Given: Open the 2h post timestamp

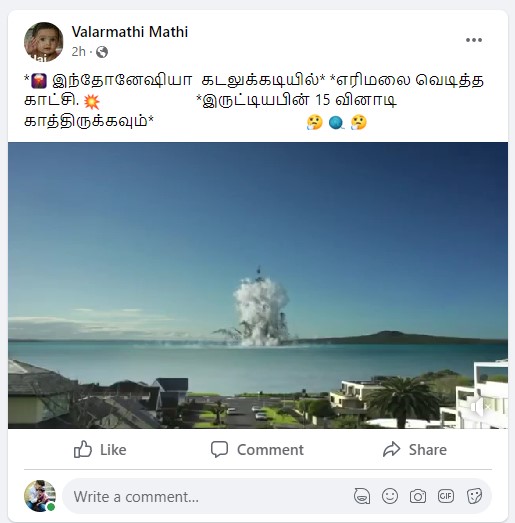Looking at the screenshot, I should (79, 52).
